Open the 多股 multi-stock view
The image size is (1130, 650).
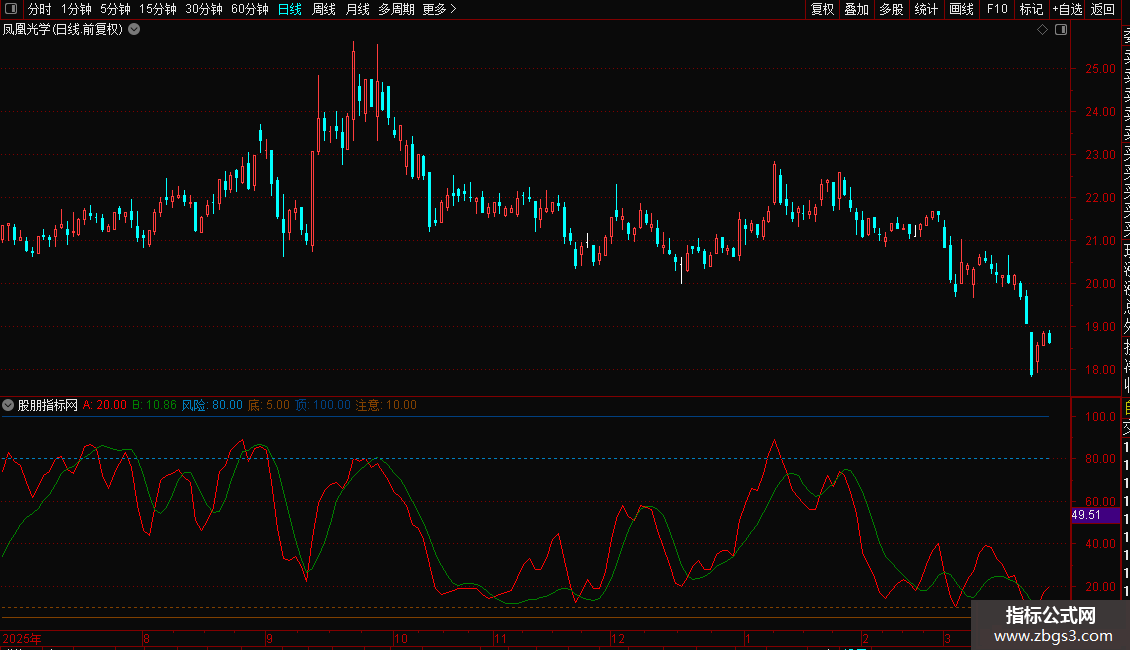click(x=891, y=9)
